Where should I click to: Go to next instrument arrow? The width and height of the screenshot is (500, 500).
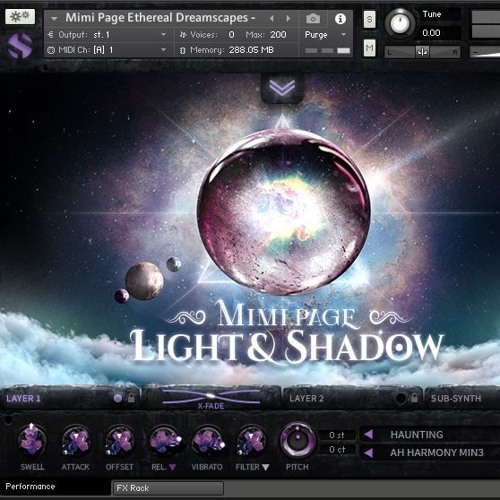(288, 19)
